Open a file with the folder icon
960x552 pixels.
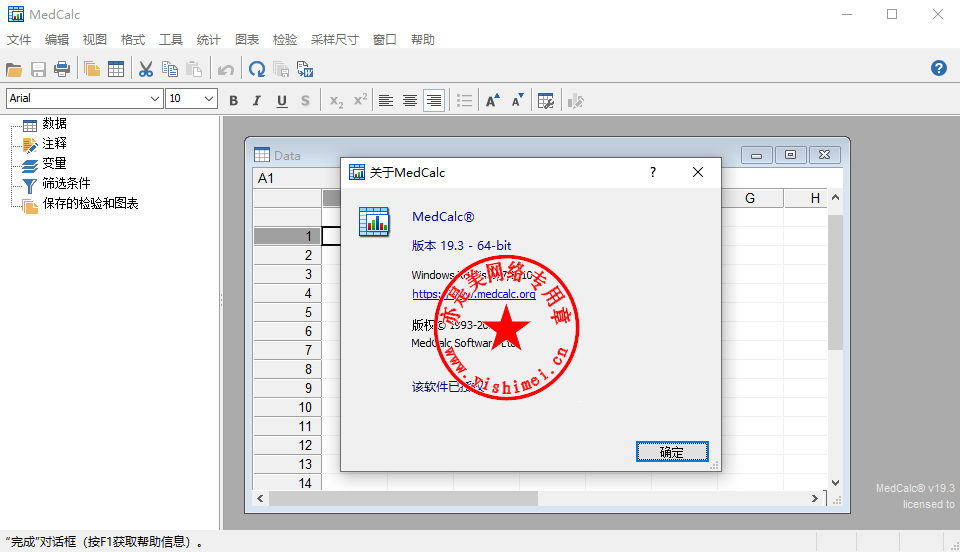tap(13, 69)
